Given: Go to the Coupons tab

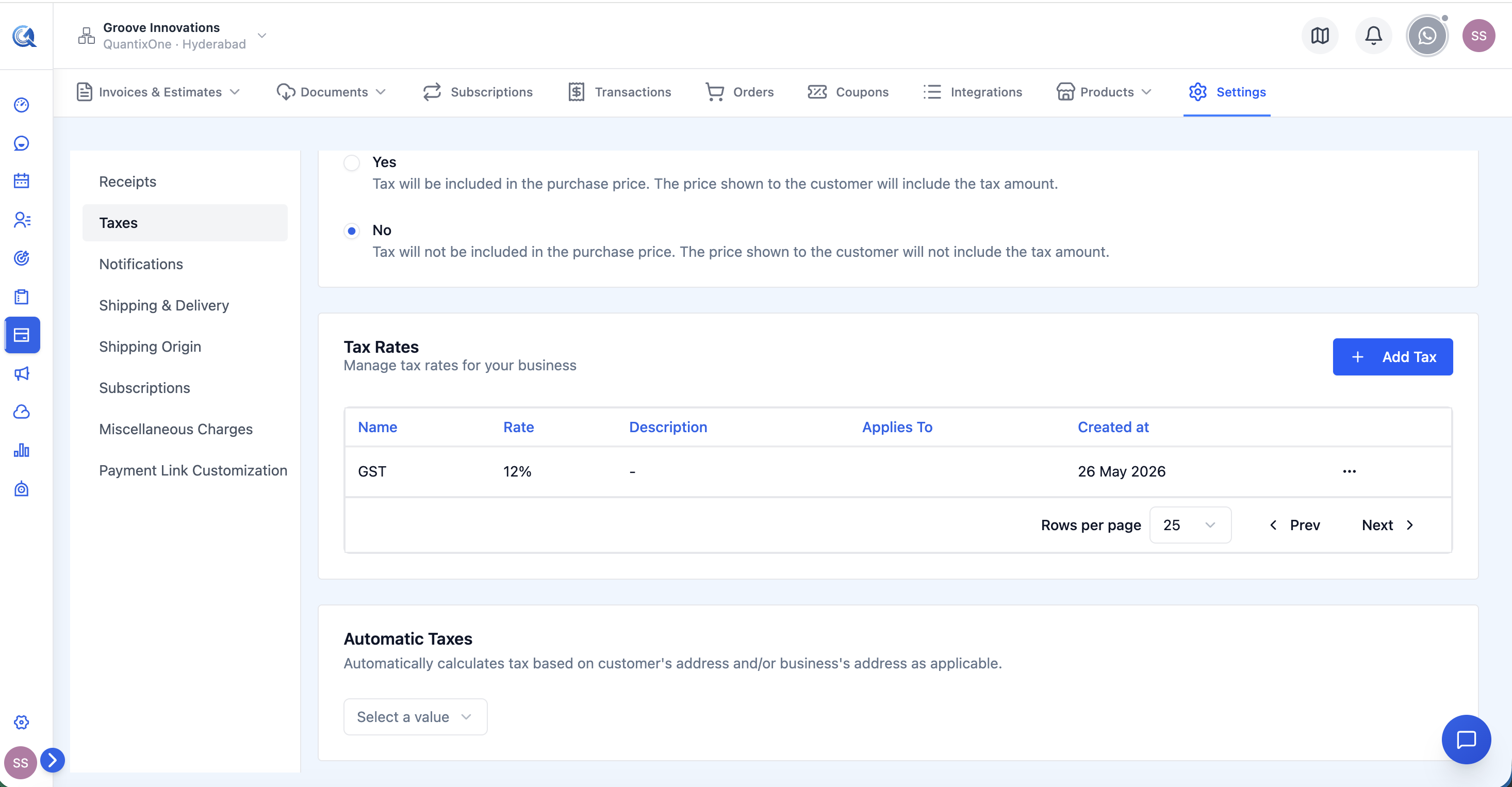Looking at the screenshot, I should point(848,92).
